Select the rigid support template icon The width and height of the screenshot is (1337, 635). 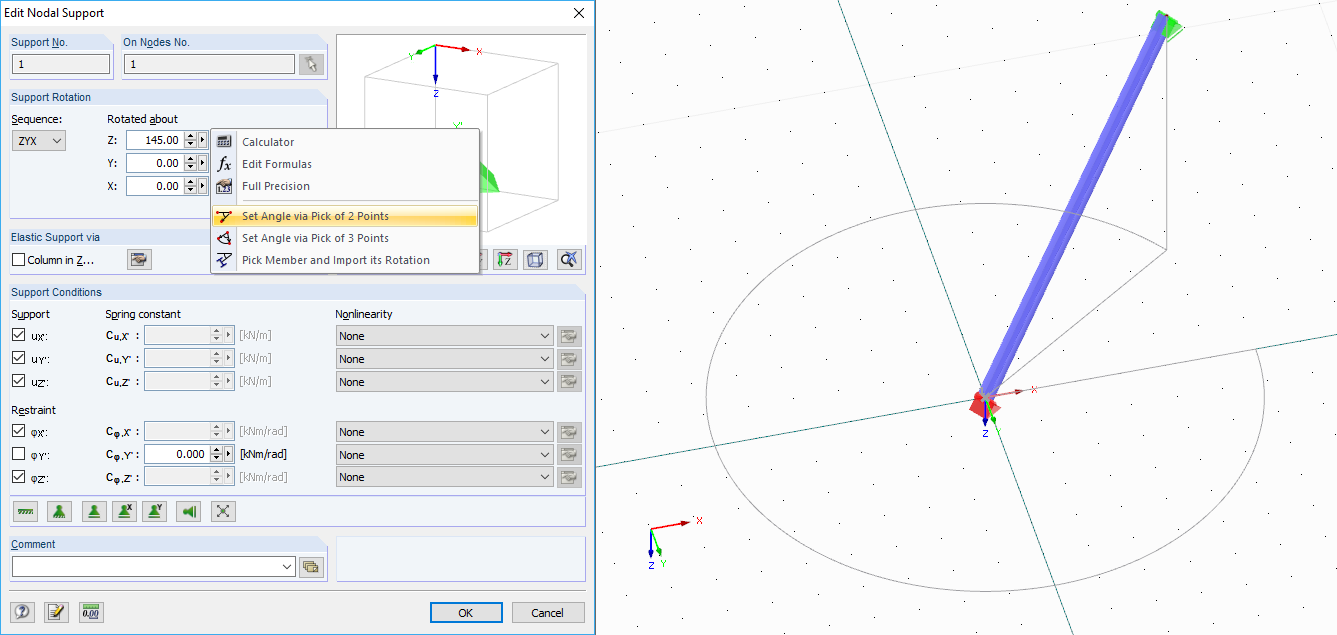tap(25, 510)
